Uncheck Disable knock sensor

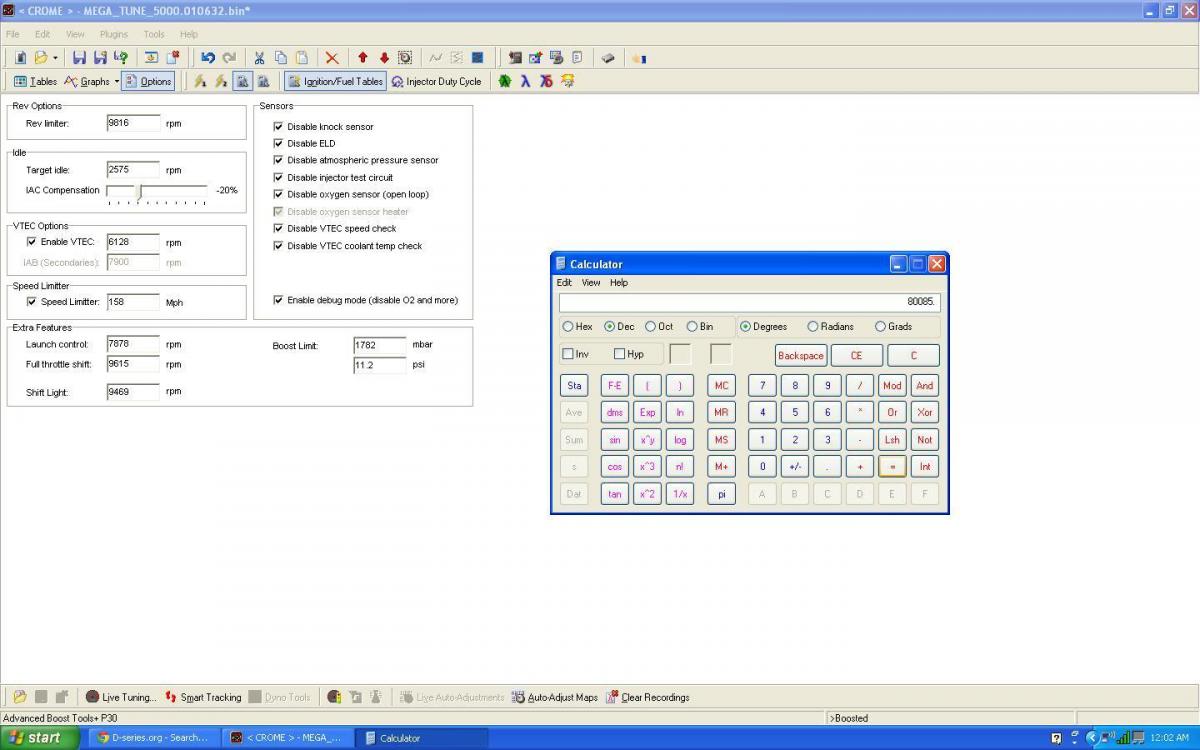click(279, 127)
